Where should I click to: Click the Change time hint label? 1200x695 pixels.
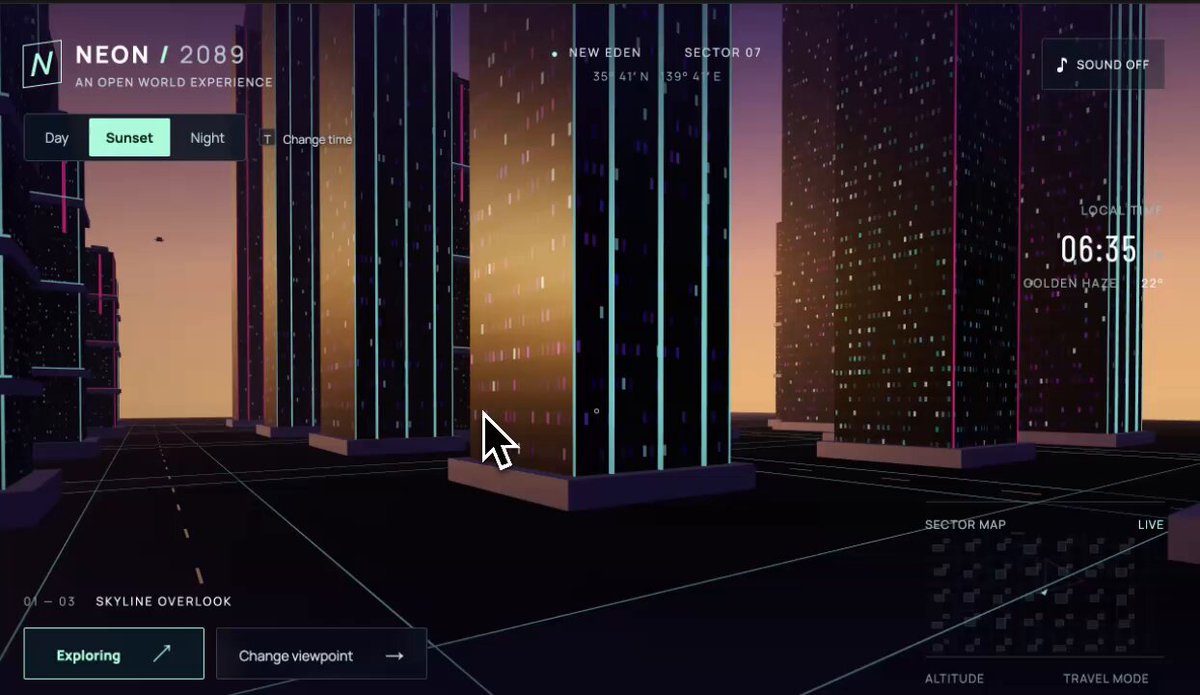[317, 140]
